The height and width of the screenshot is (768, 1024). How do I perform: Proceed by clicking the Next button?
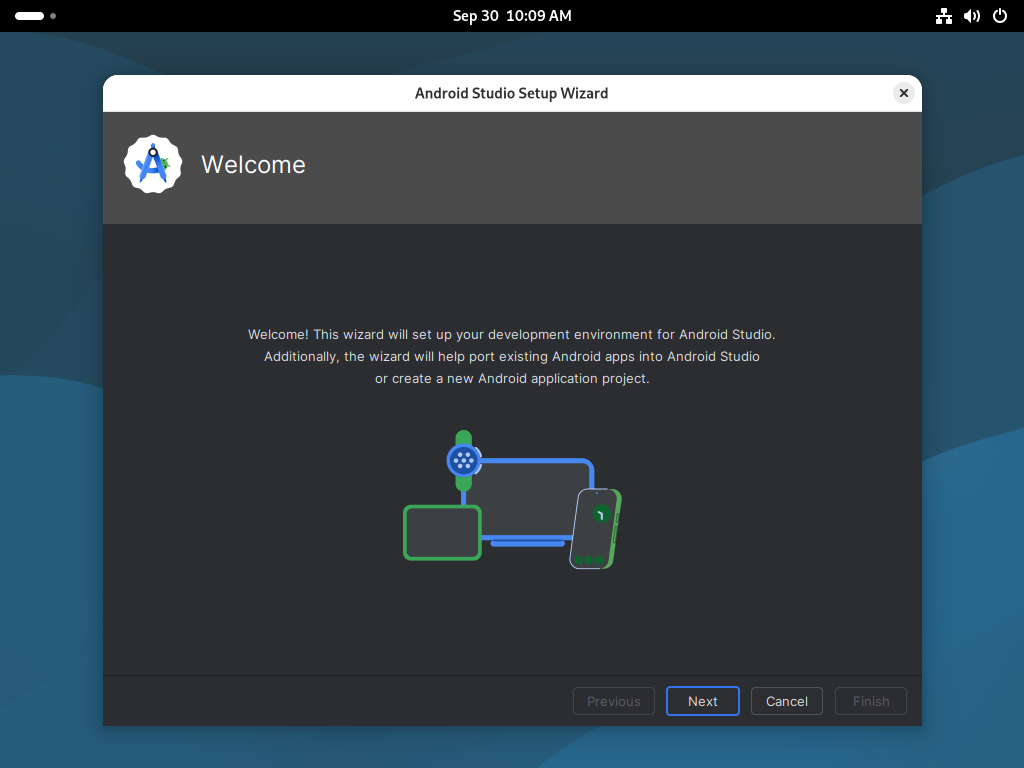pos(702,701)
